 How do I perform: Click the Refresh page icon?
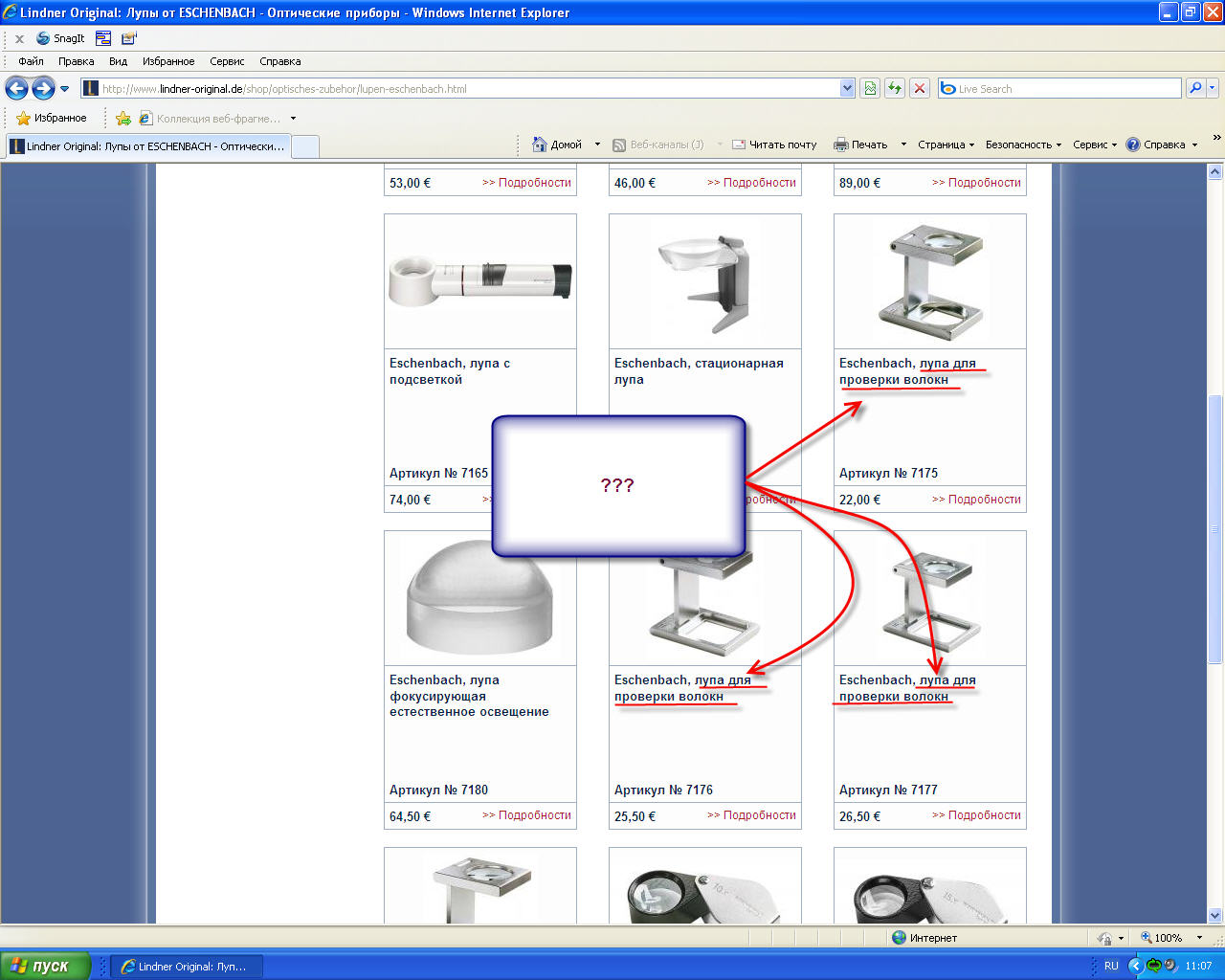(x=895, y=88)
